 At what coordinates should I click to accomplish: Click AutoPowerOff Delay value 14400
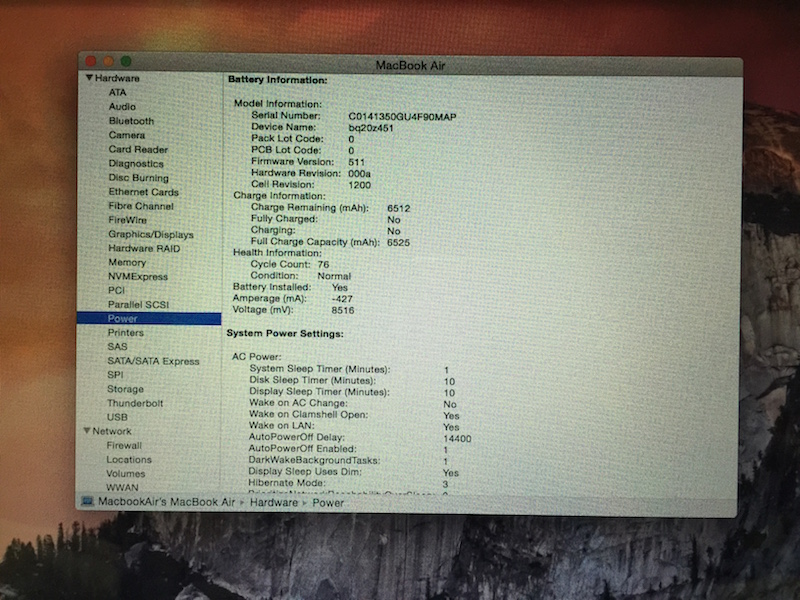pos(457,438)
